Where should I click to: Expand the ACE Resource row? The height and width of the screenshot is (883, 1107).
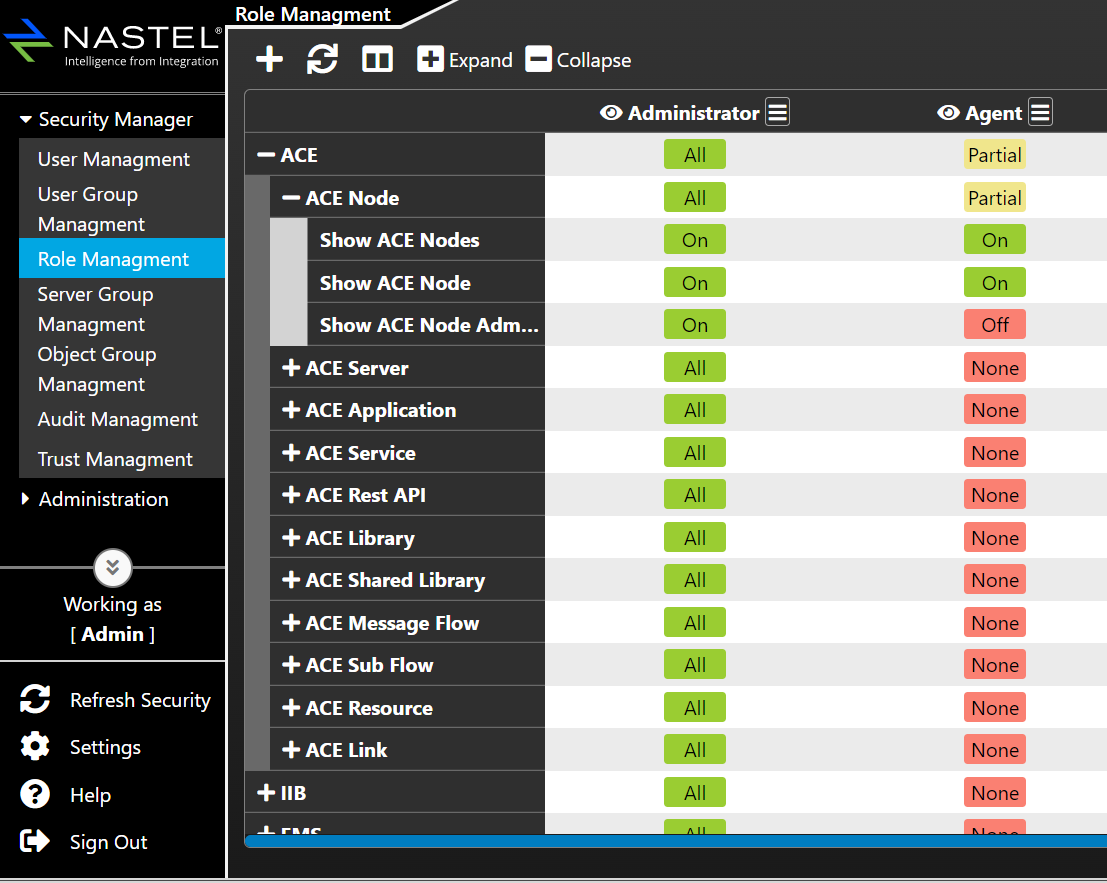[x=291, y=708]
